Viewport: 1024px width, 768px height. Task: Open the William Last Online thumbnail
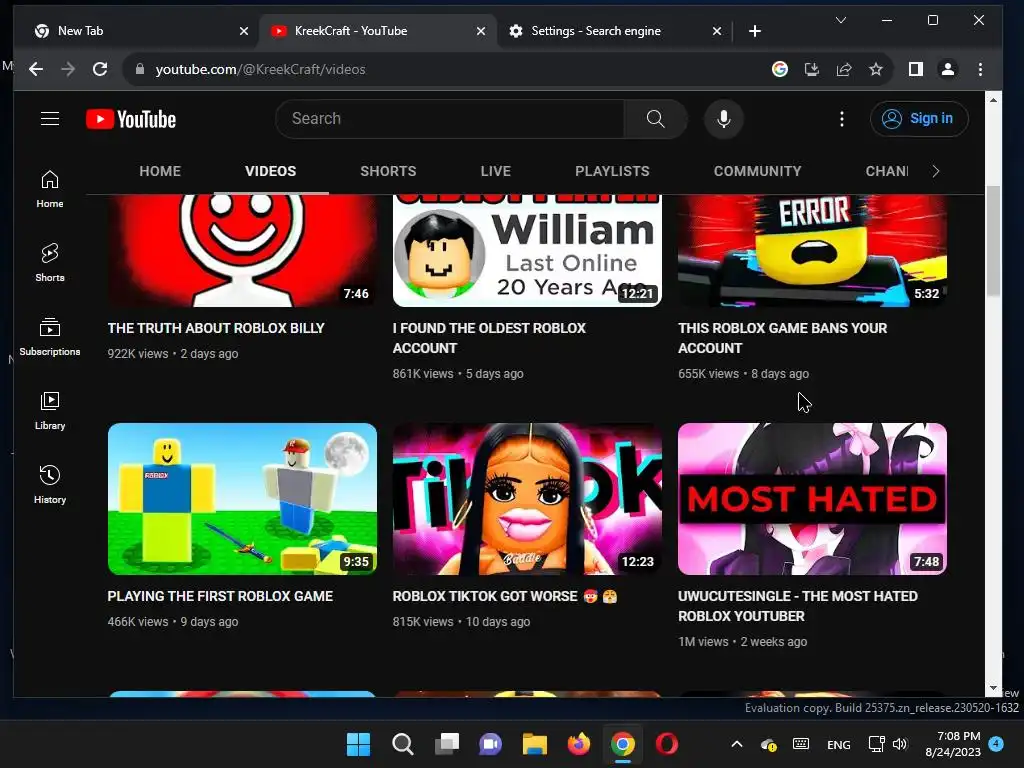[x=527, y=251]
